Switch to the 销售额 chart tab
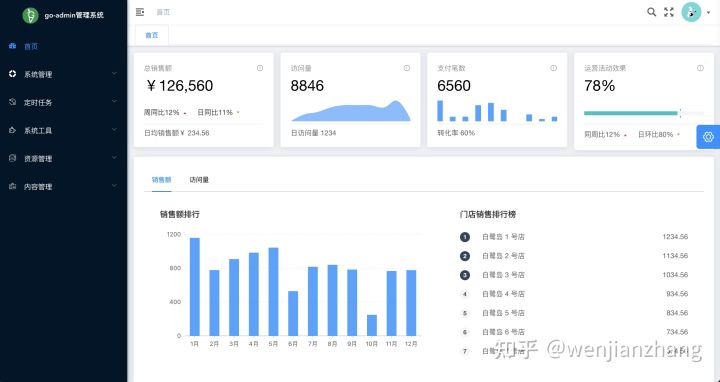Image resolution: width=720 pixels, height=382 pixels. click(162, 180)
